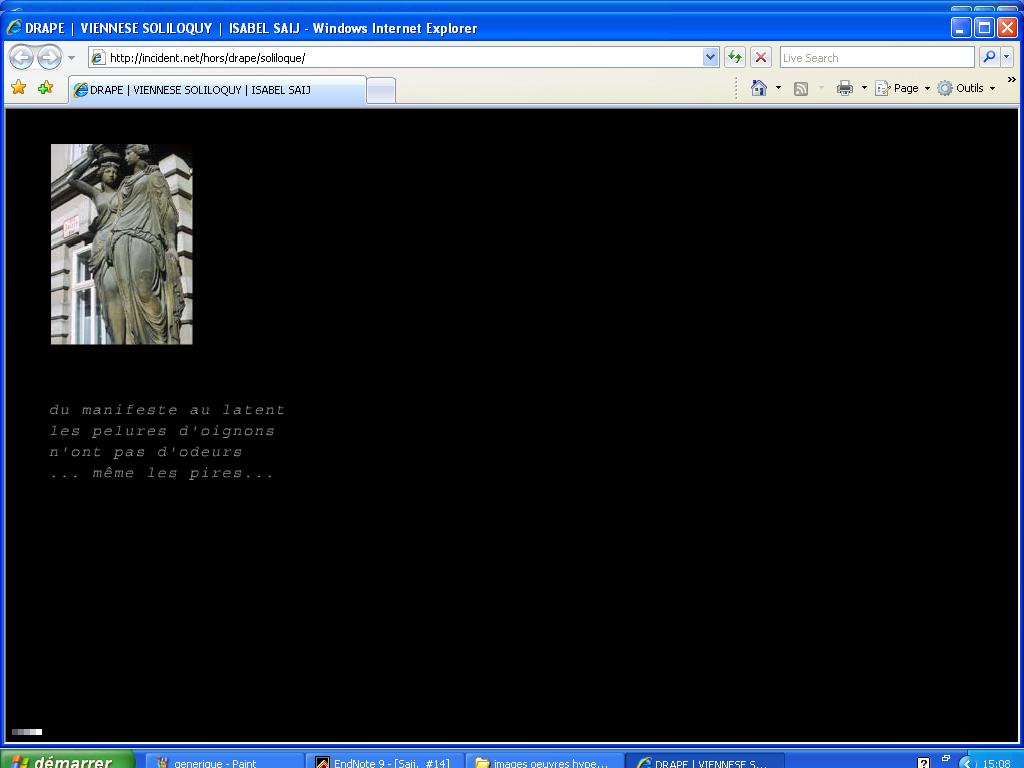The width and height of the screenshot is (1024, 768).
Task: Refresh the page with the green arrows icon
Action: (x=735, y=57)
